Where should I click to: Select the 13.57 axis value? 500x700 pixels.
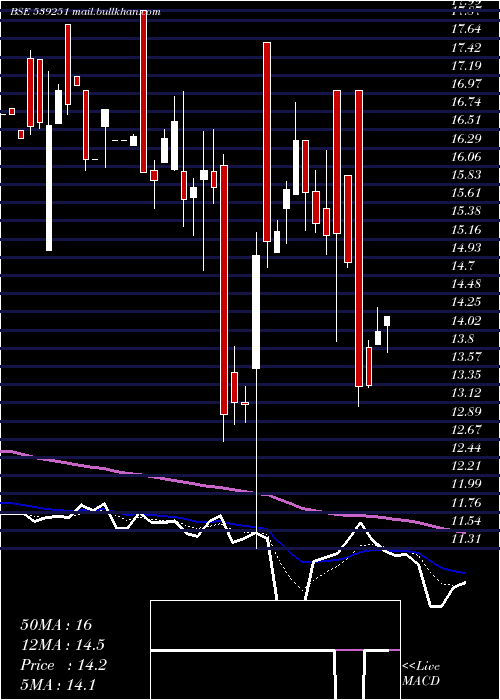pyautogui.click(x=466, y=357)
